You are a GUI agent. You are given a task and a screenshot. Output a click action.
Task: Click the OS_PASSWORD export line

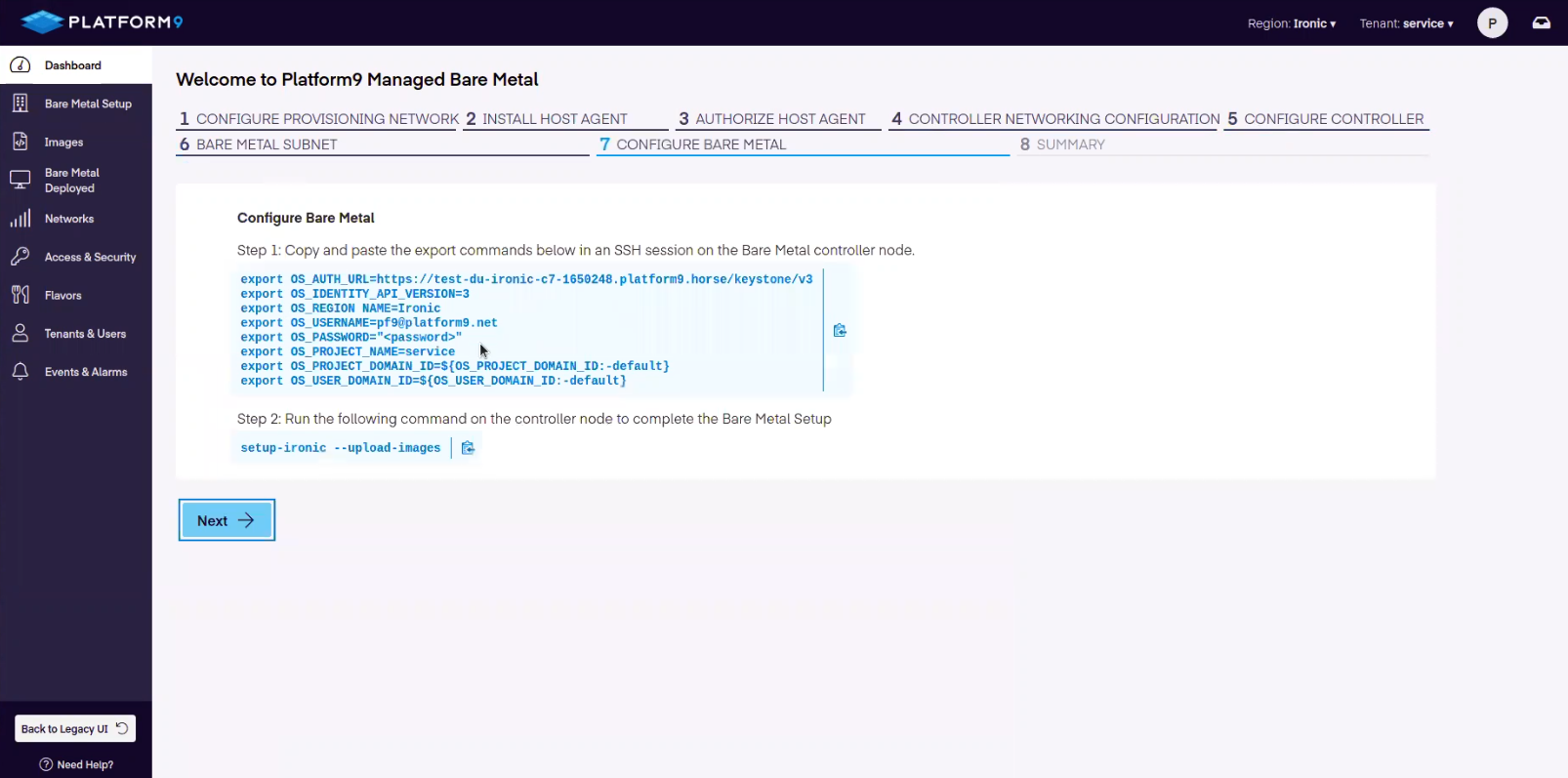[351, 337]
